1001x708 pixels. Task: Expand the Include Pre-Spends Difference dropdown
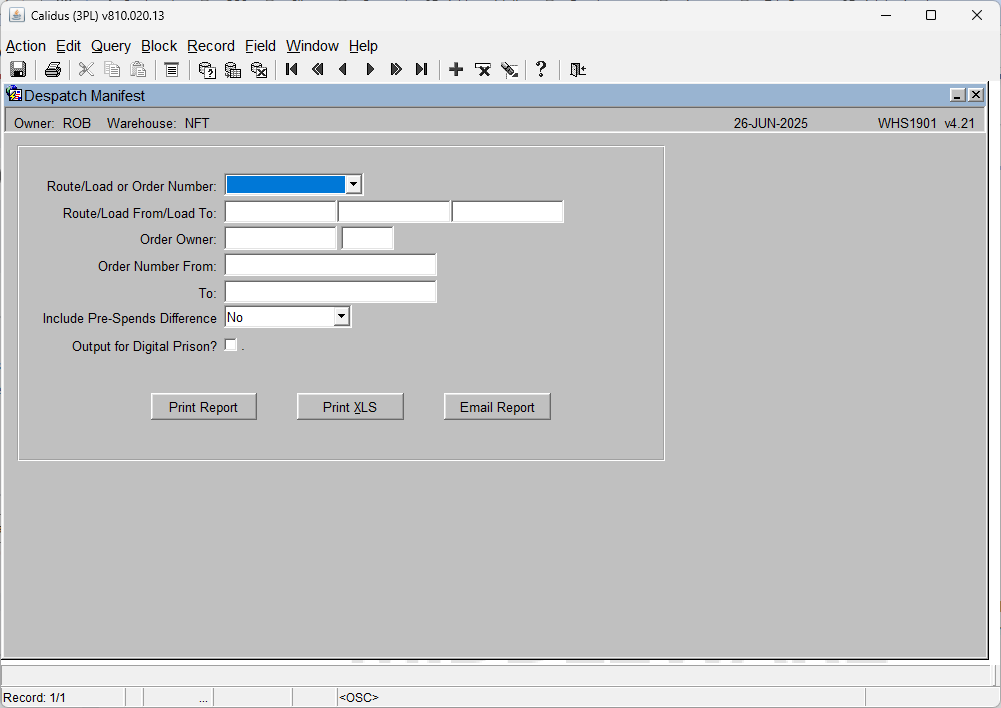click(x=342, y=317)
